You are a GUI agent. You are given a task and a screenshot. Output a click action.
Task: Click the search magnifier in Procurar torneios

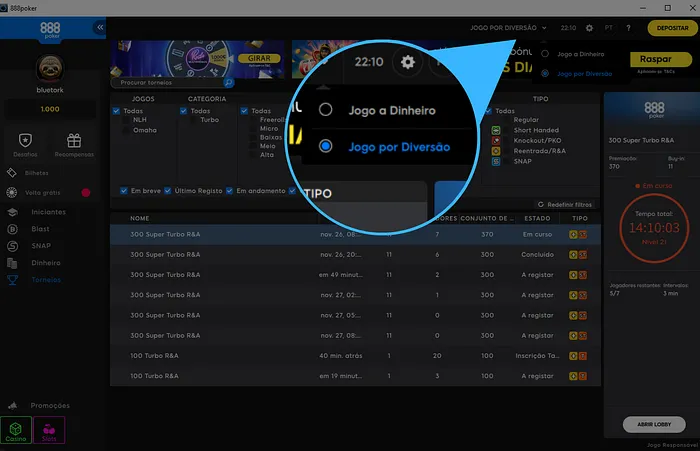tap(229, 82)
